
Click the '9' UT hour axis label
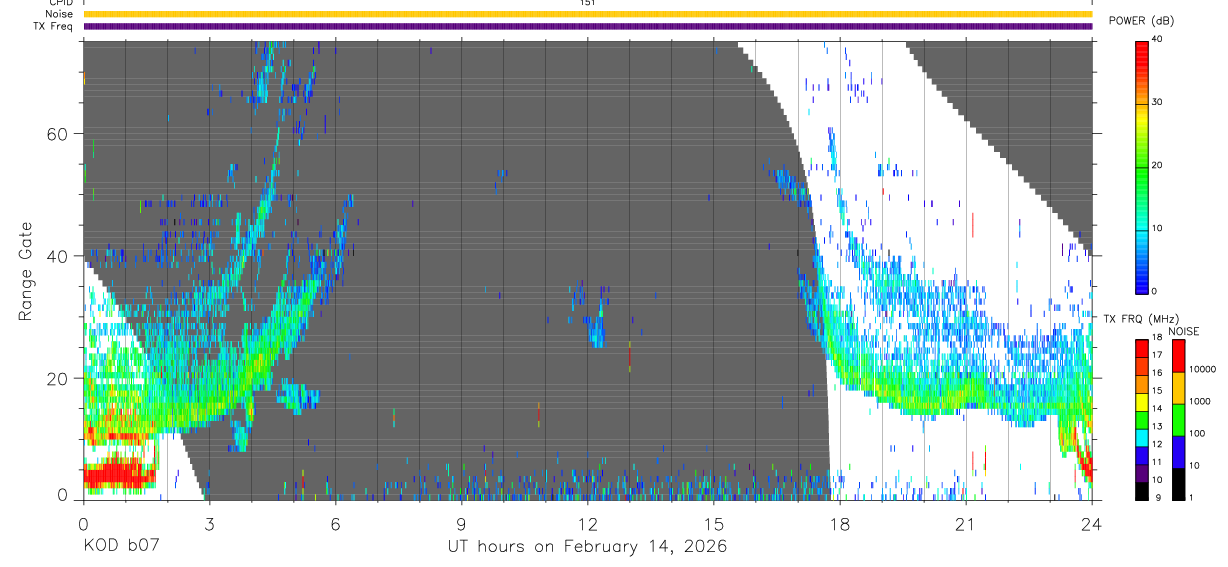pos(461,523)
